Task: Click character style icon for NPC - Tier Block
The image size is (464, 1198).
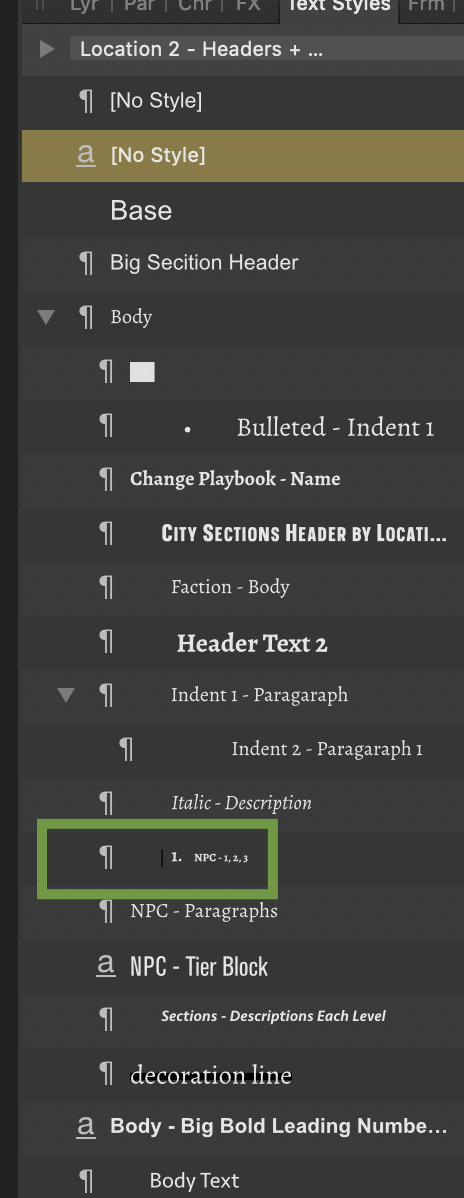Action: click(x=105, y=966)
